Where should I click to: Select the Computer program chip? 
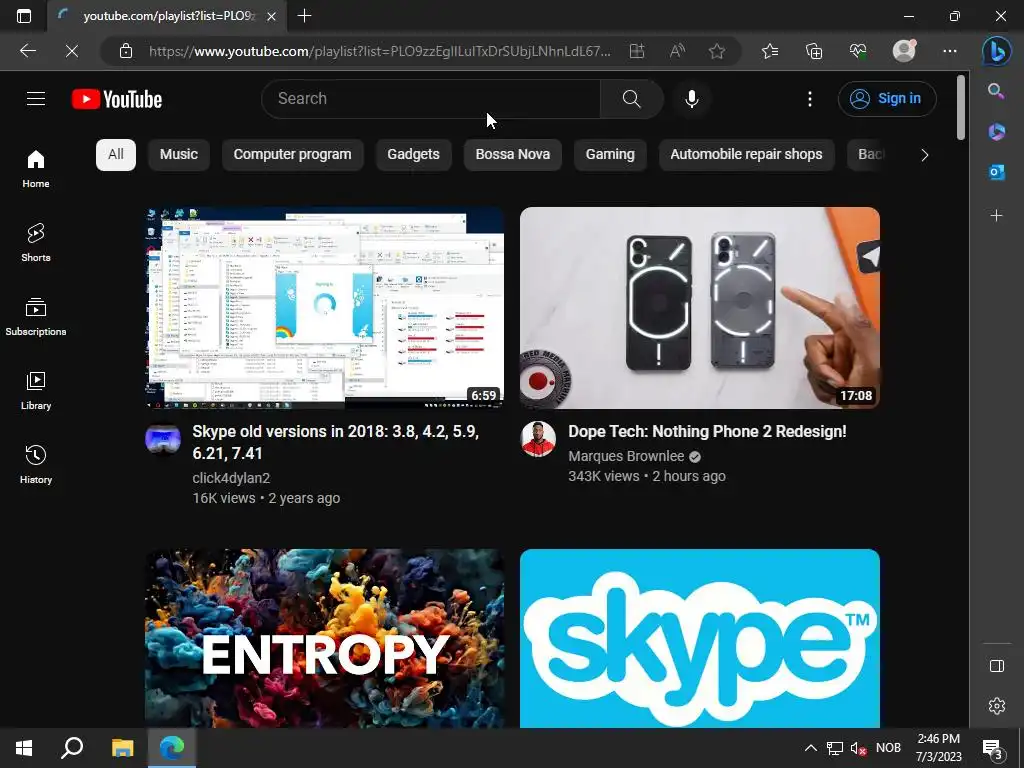293,155
